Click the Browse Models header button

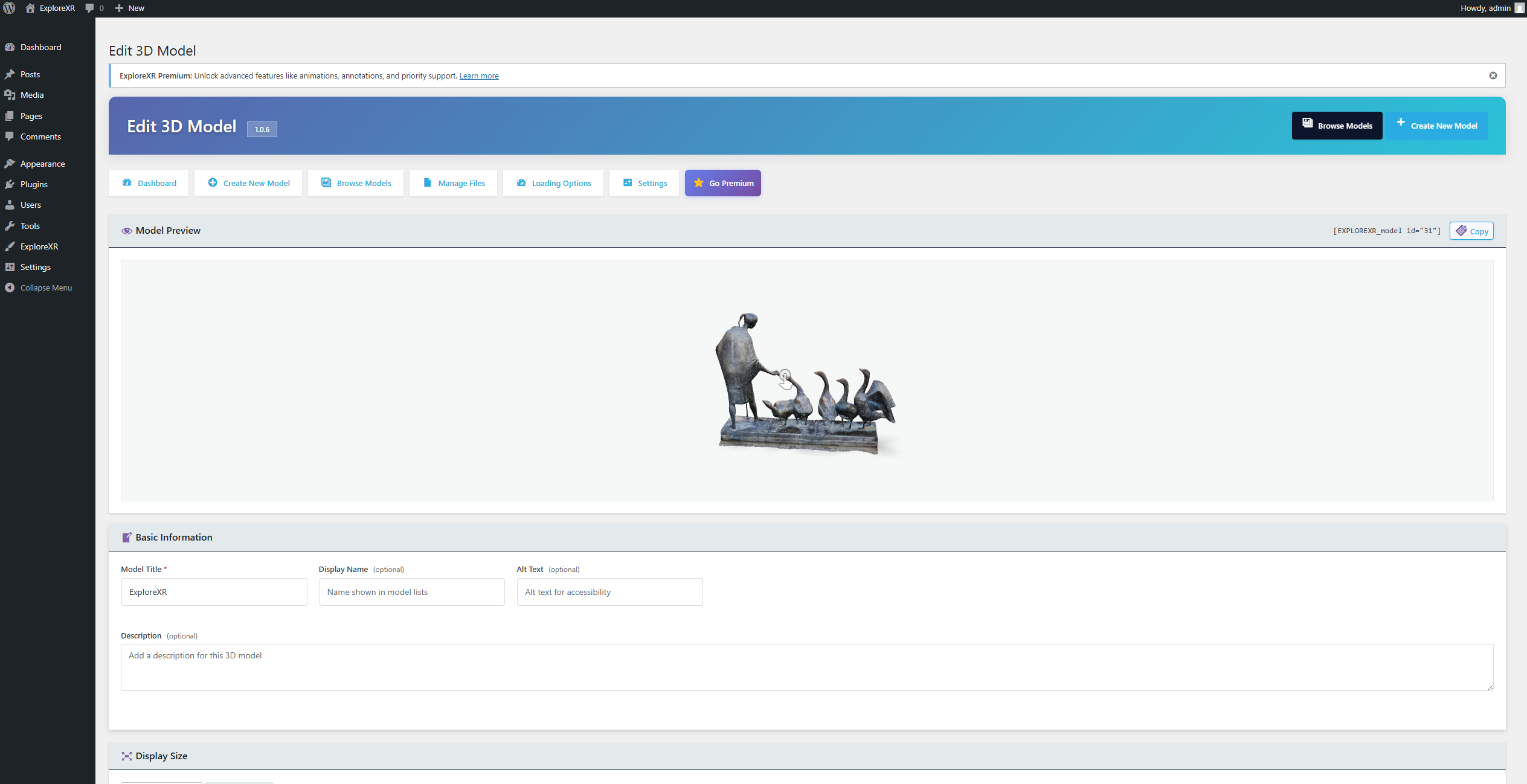(1337, 126)
